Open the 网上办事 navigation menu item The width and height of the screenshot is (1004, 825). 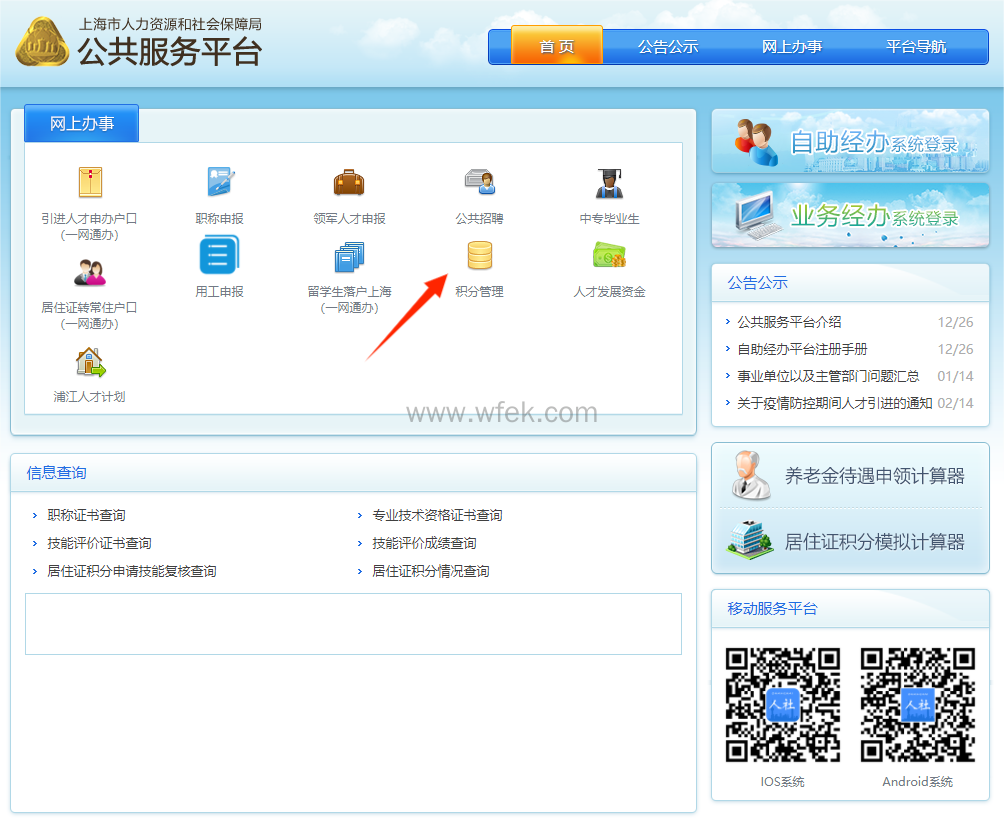tap(792, 47)
